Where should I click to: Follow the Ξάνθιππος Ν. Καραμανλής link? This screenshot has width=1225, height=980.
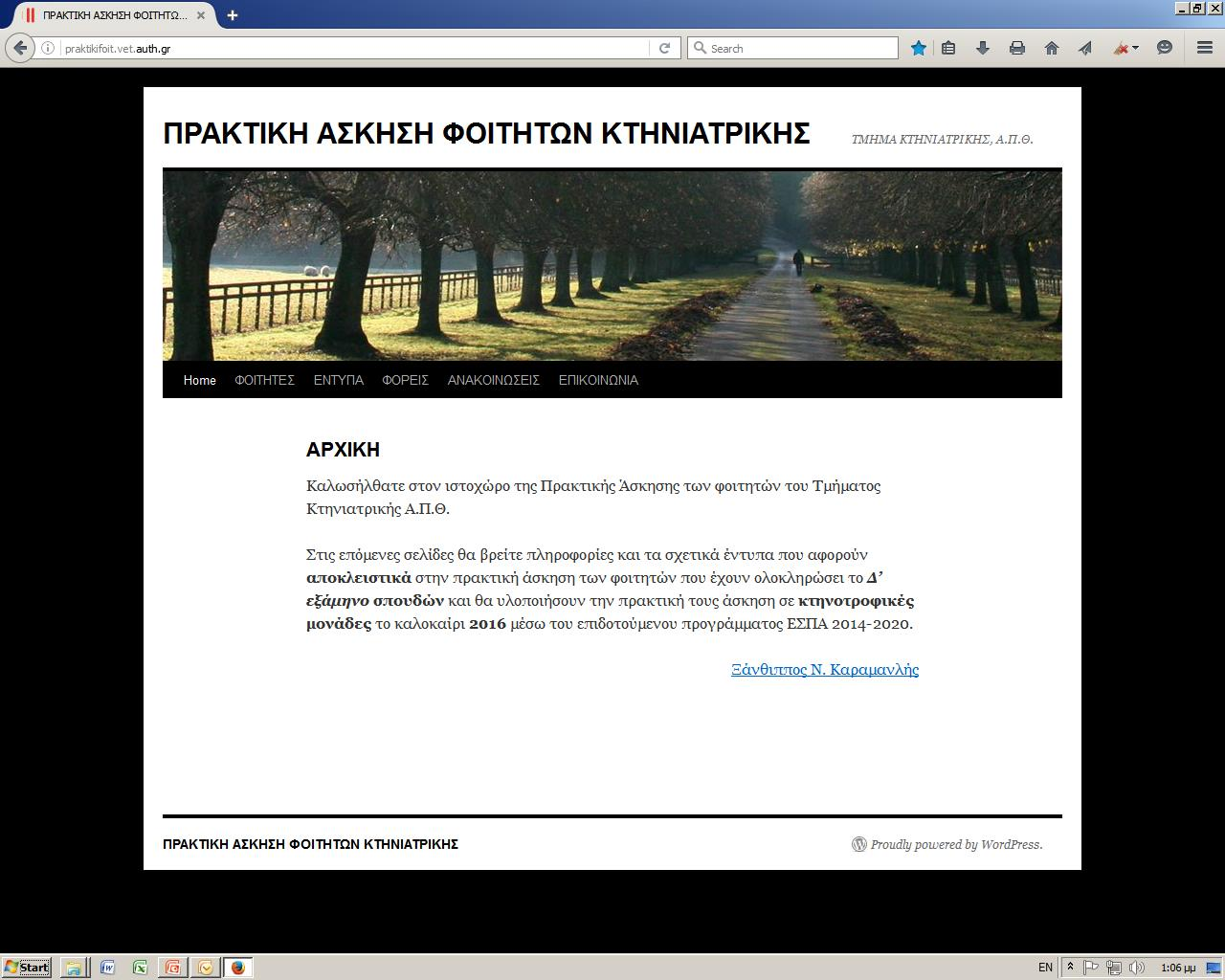(825, 669)
